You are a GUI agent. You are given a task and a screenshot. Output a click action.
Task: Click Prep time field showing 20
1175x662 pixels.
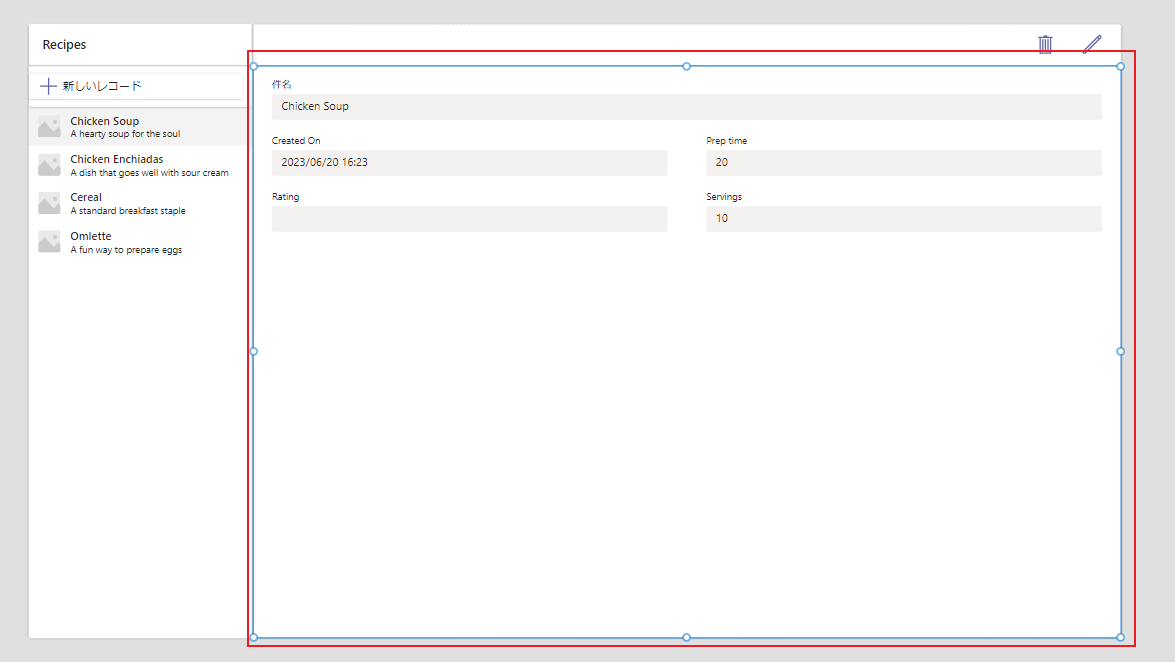(904, 163)
